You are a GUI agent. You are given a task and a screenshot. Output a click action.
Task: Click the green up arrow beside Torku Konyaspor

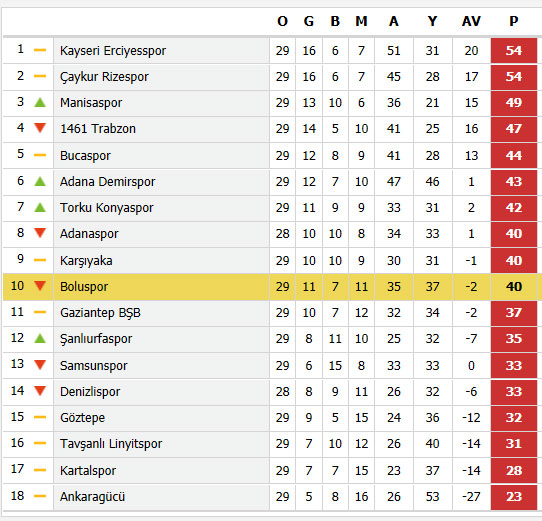coord(40,207)
